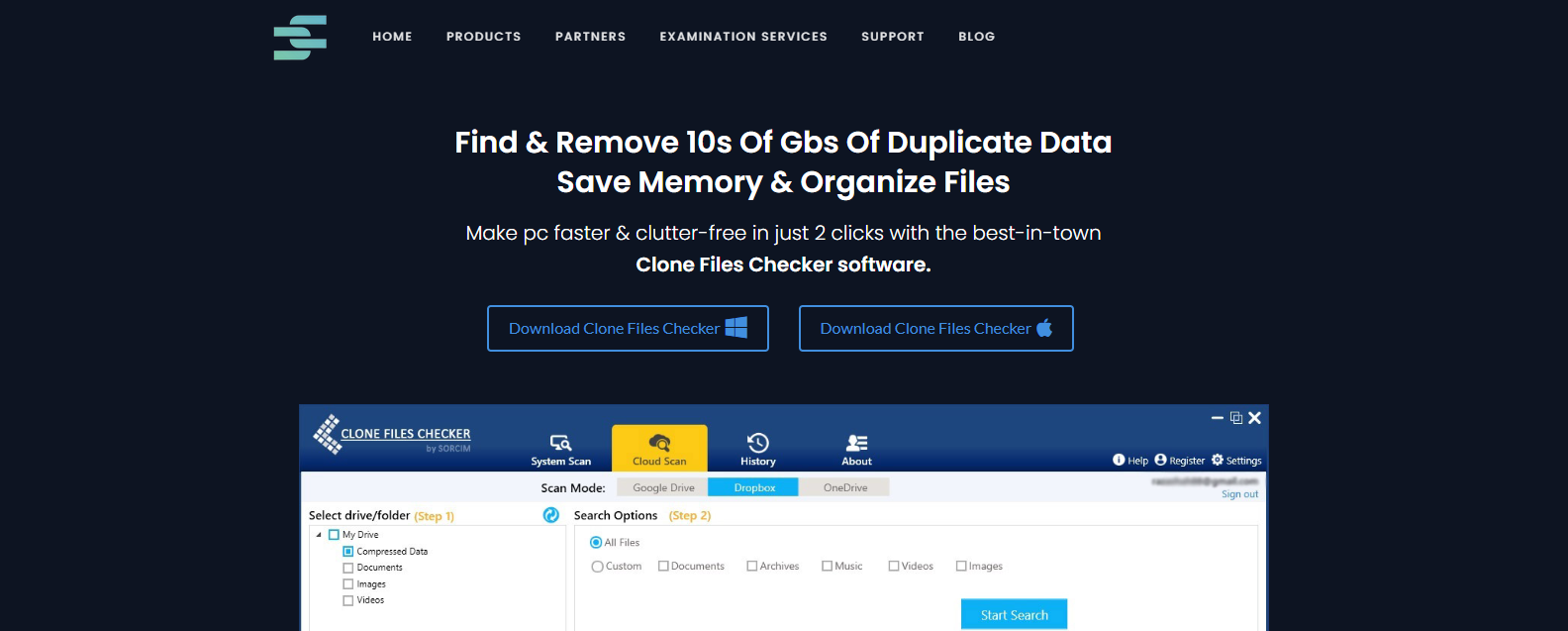
Task: Select the Custom radio button
Action: point(597,567)
